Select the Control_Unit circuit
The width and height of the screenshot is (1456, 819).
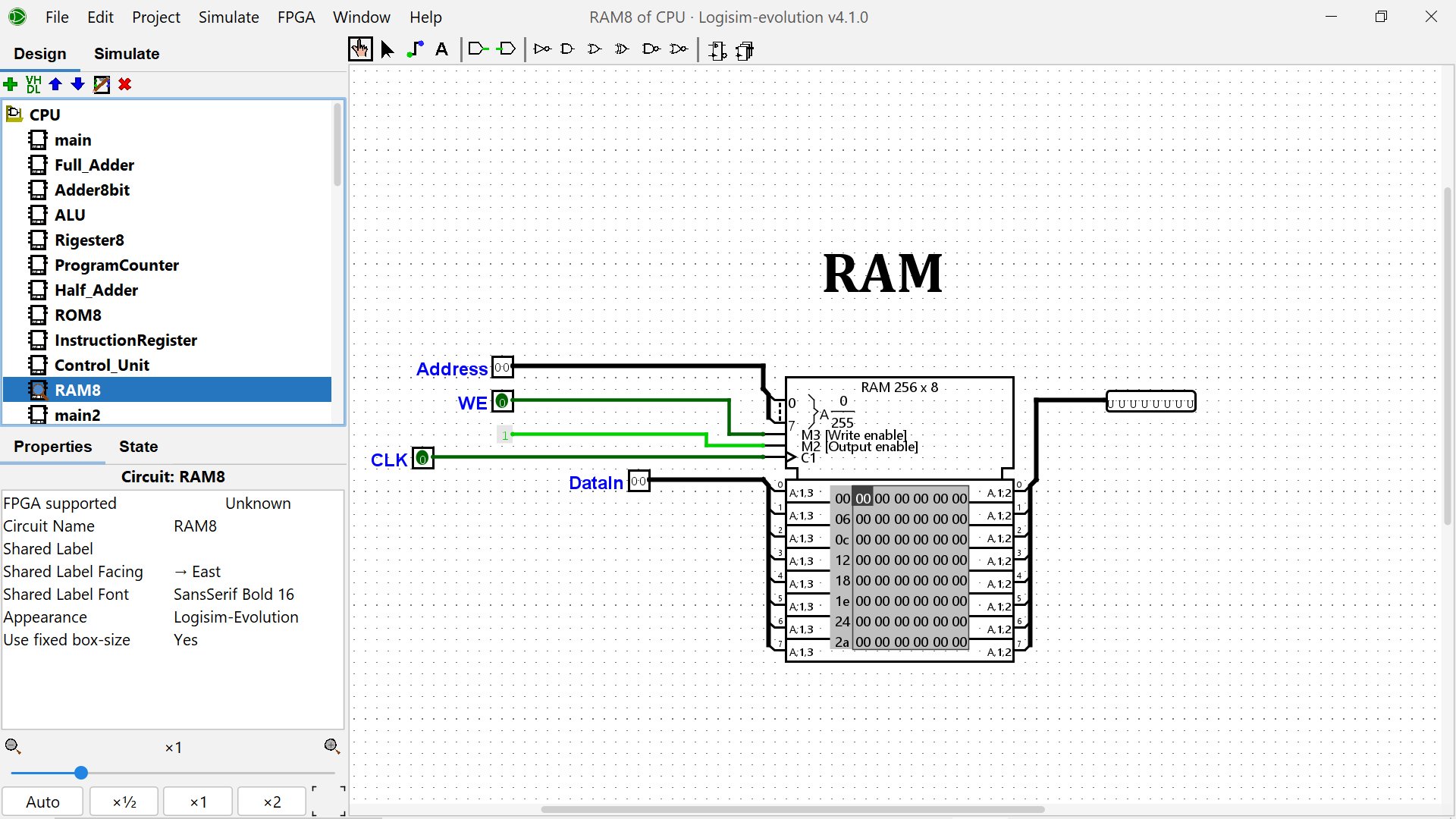point(102,366)
